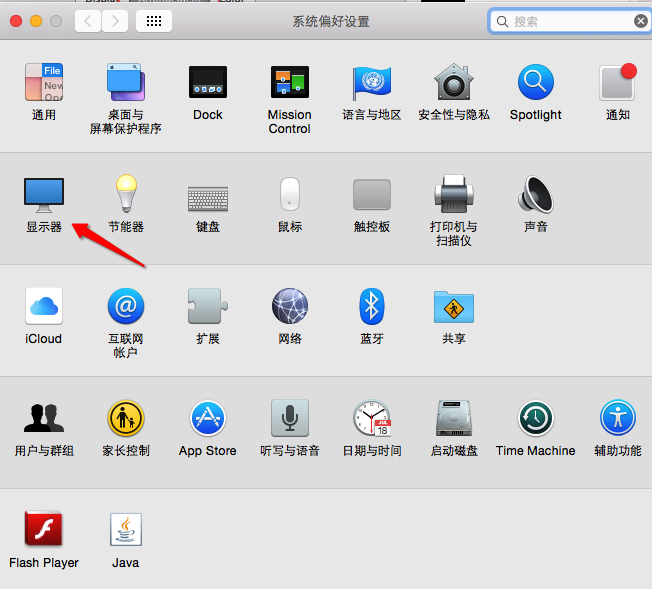Open 安全性与隐私 security settings
This screenshot has height=589, width=652.
(x=454, y=83)
